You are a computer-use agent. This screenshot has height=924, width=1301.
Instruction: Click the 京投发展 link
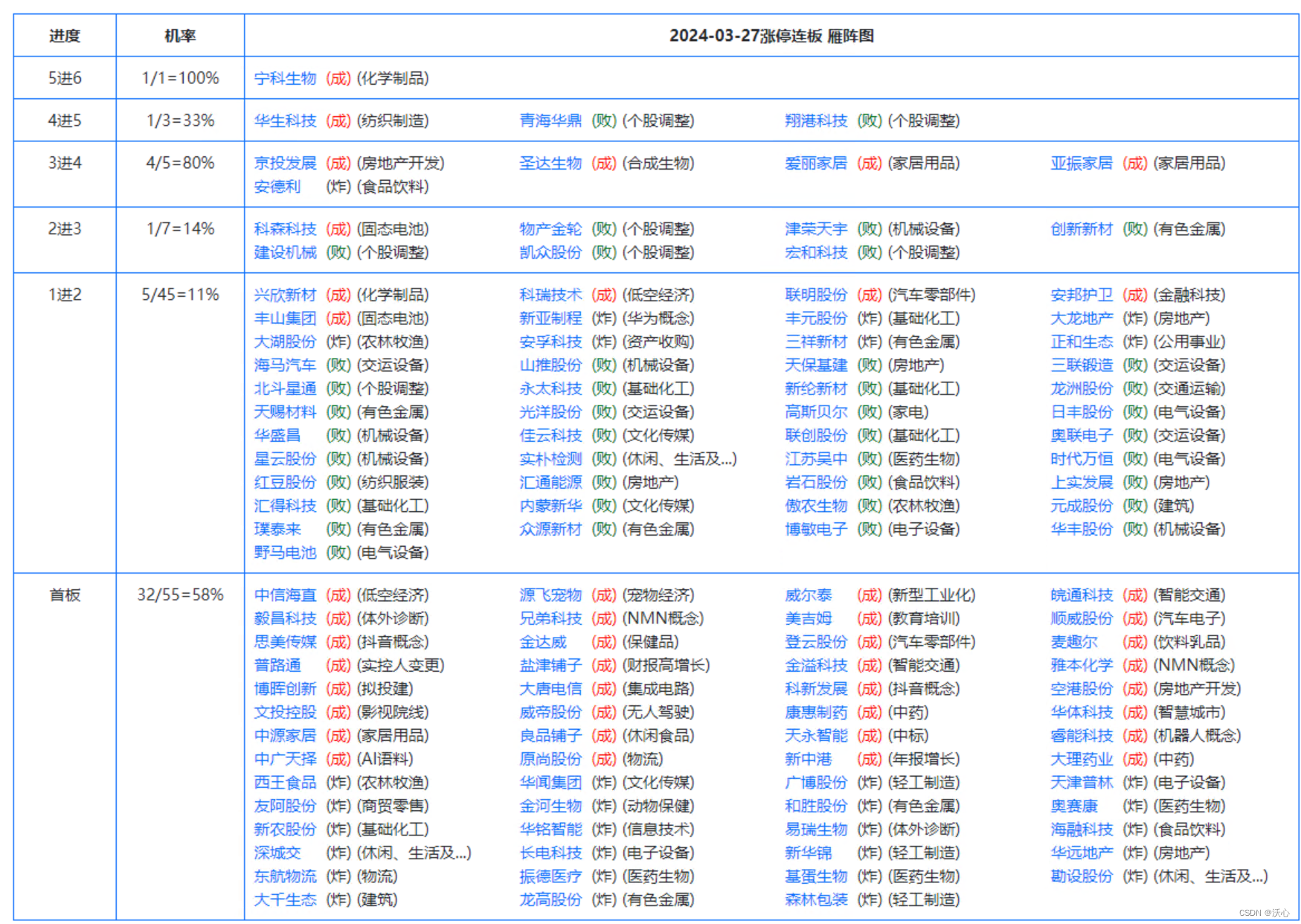[285, 163]
